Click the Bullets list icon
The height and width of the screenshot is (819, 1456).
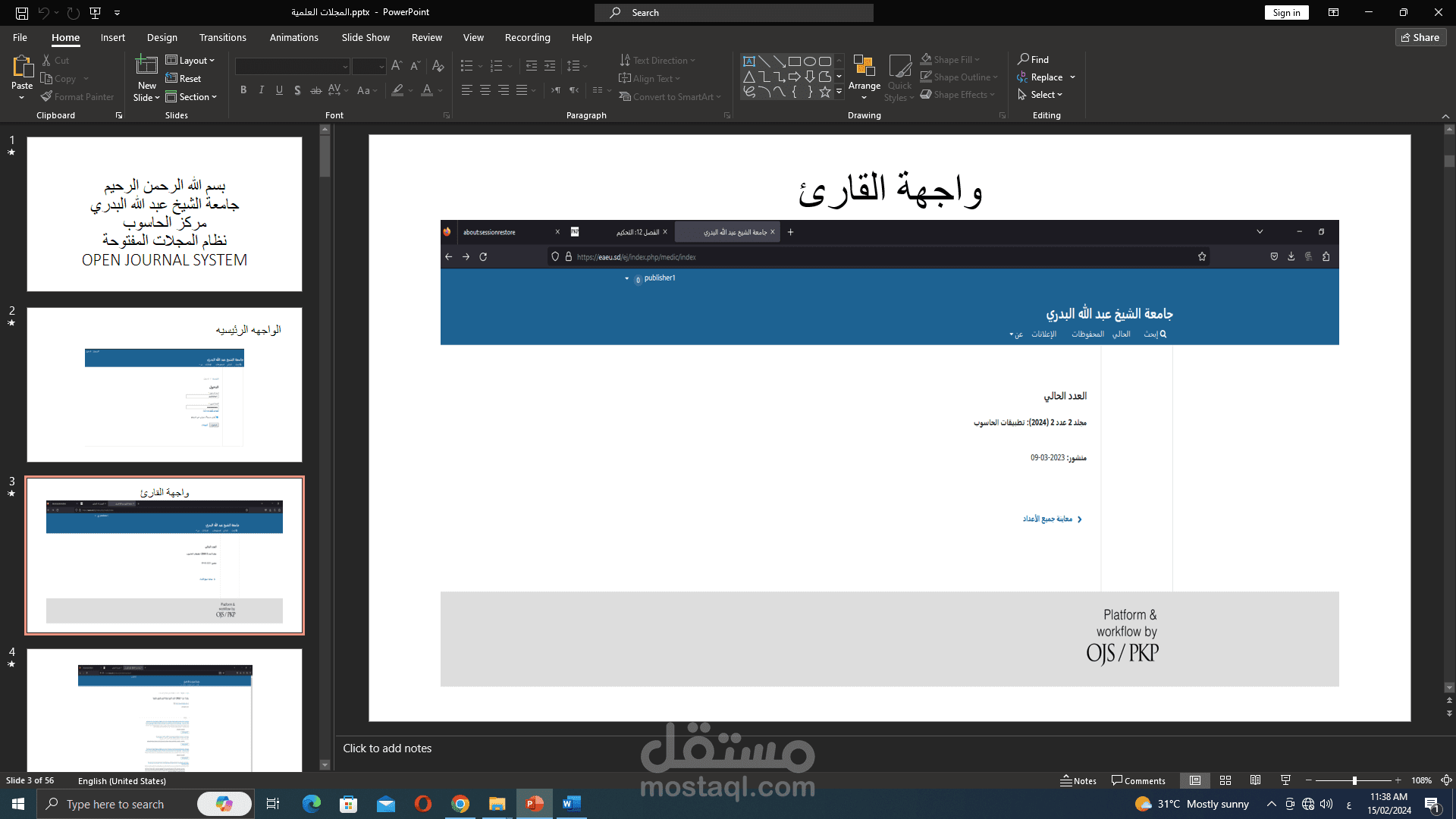tap(467, 66)
